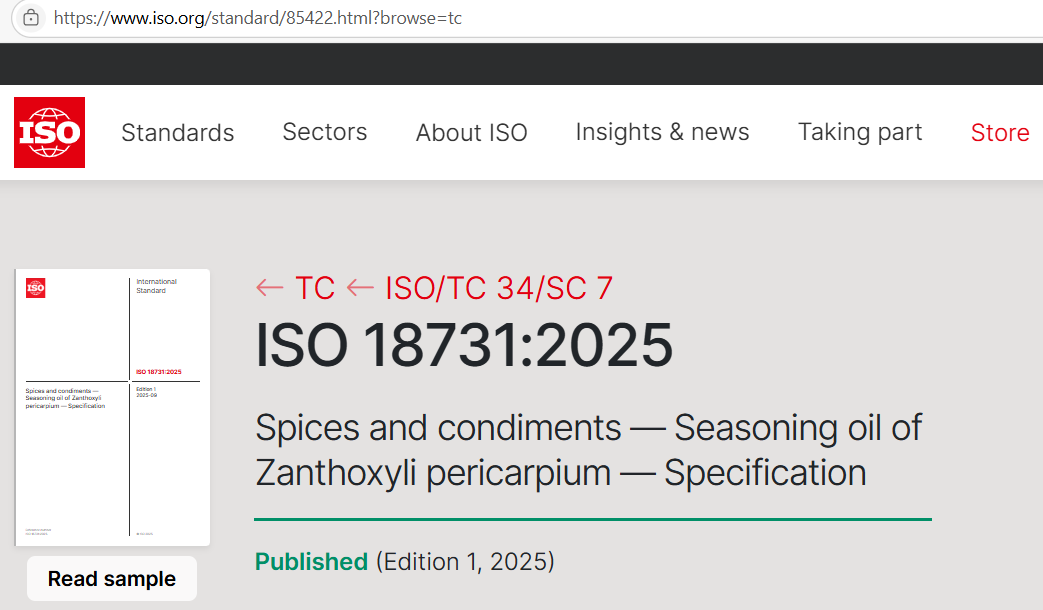Open the Sectors menu
The width and height of the screenshot is (1043, 610).
point(324,132)
